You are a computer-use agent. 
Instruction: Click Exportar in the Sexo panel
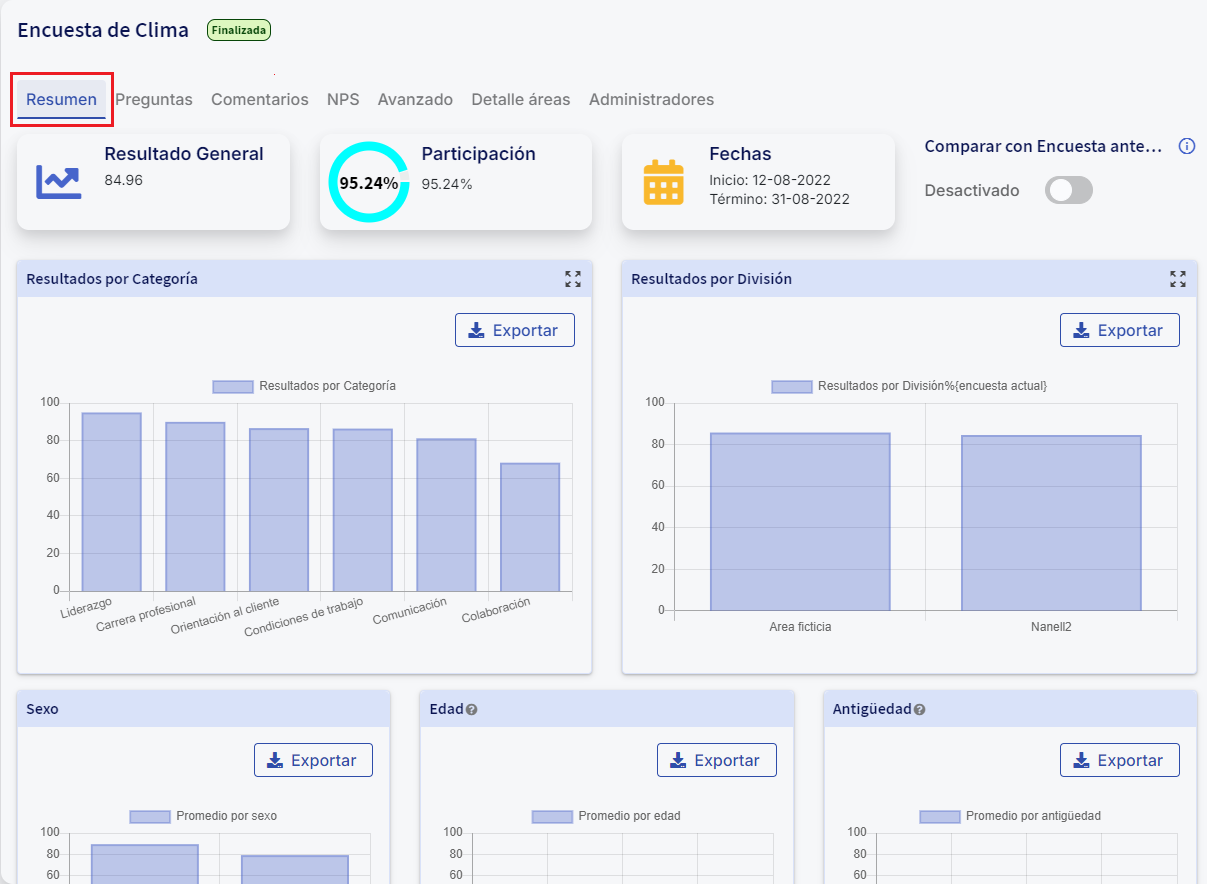pos(313,761)
